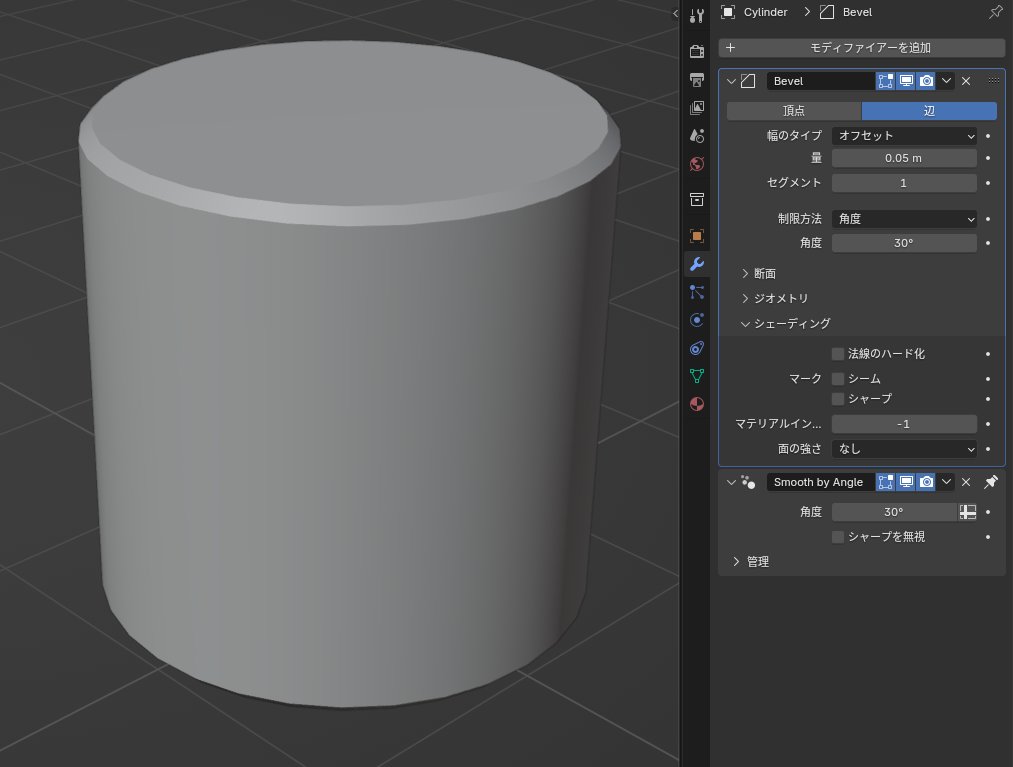Open 幅のタイプ dropdown (オフセット)
Image resolution: width=1013 pixels, height=767 pixels.
pos(904,136)
